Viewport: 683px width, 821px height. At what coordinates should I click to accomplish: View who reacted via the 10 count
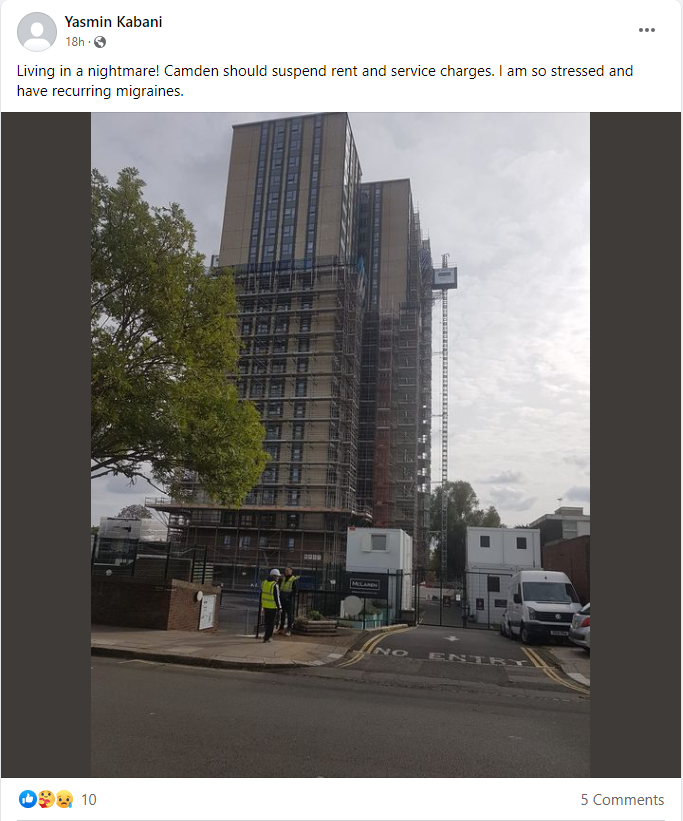[89, 800]
